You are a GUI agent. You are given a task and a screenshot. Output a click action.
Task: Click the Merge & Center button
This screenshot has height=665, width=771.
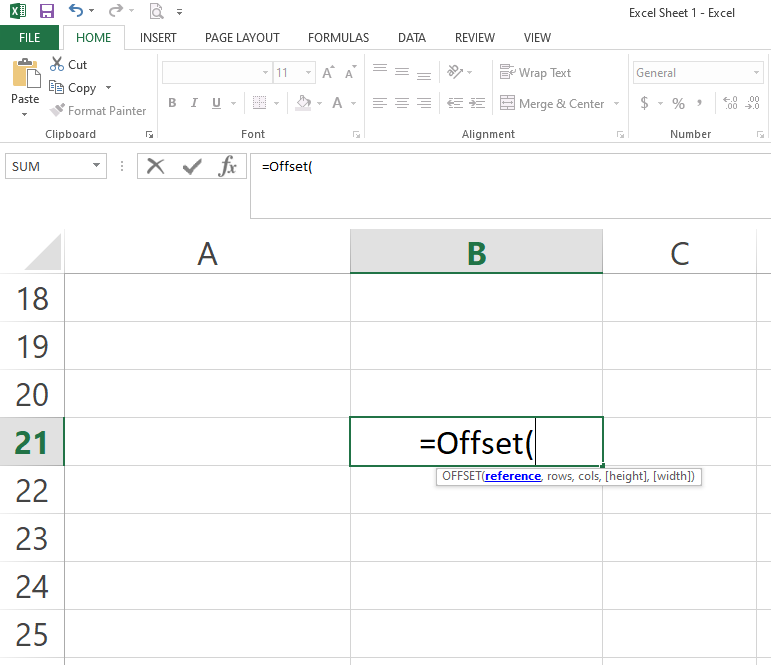pyautogui.click(x=561, y=103)
